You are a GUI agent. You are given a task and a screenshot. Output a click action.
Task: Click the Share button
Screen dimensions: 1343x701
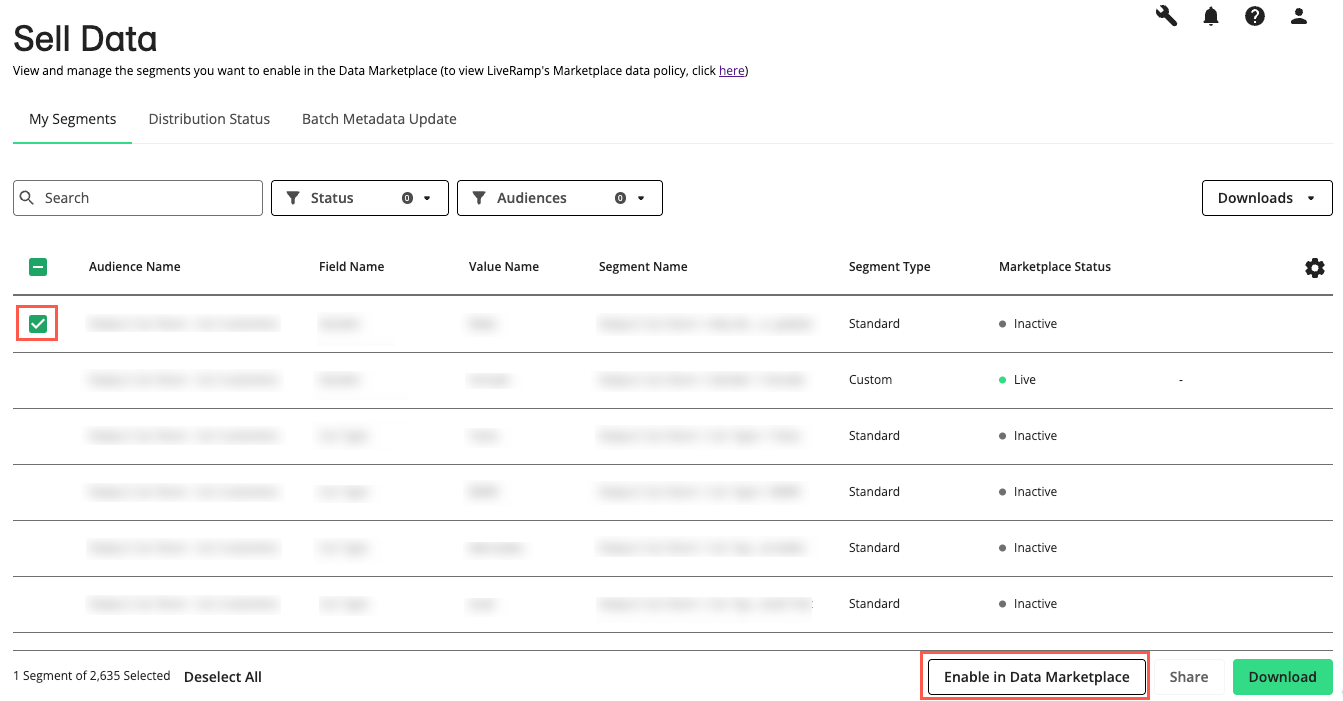tap(1189, 677)
